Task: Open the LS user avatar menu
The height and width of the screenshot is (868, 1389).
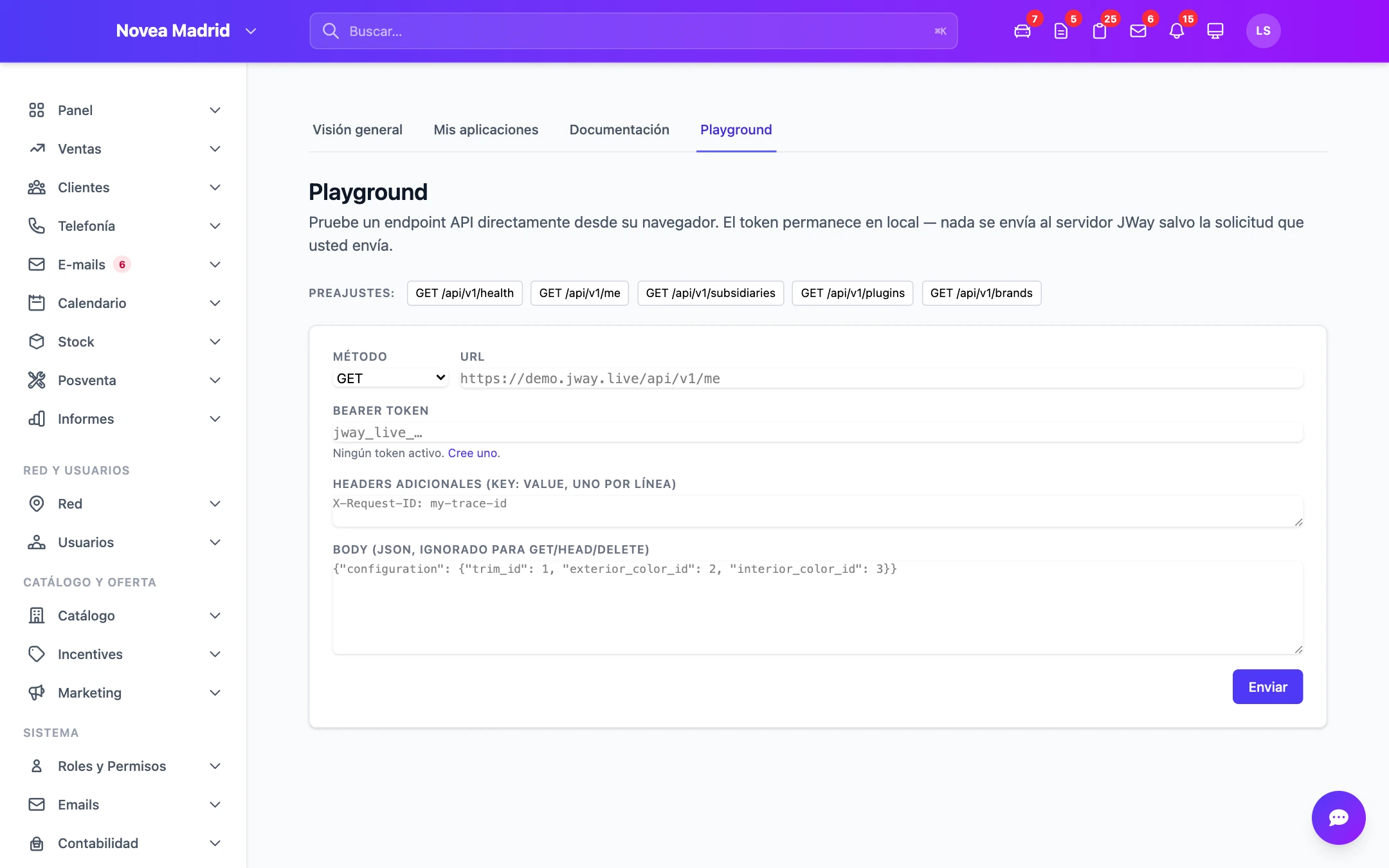Action: (x=1263, y=31)
